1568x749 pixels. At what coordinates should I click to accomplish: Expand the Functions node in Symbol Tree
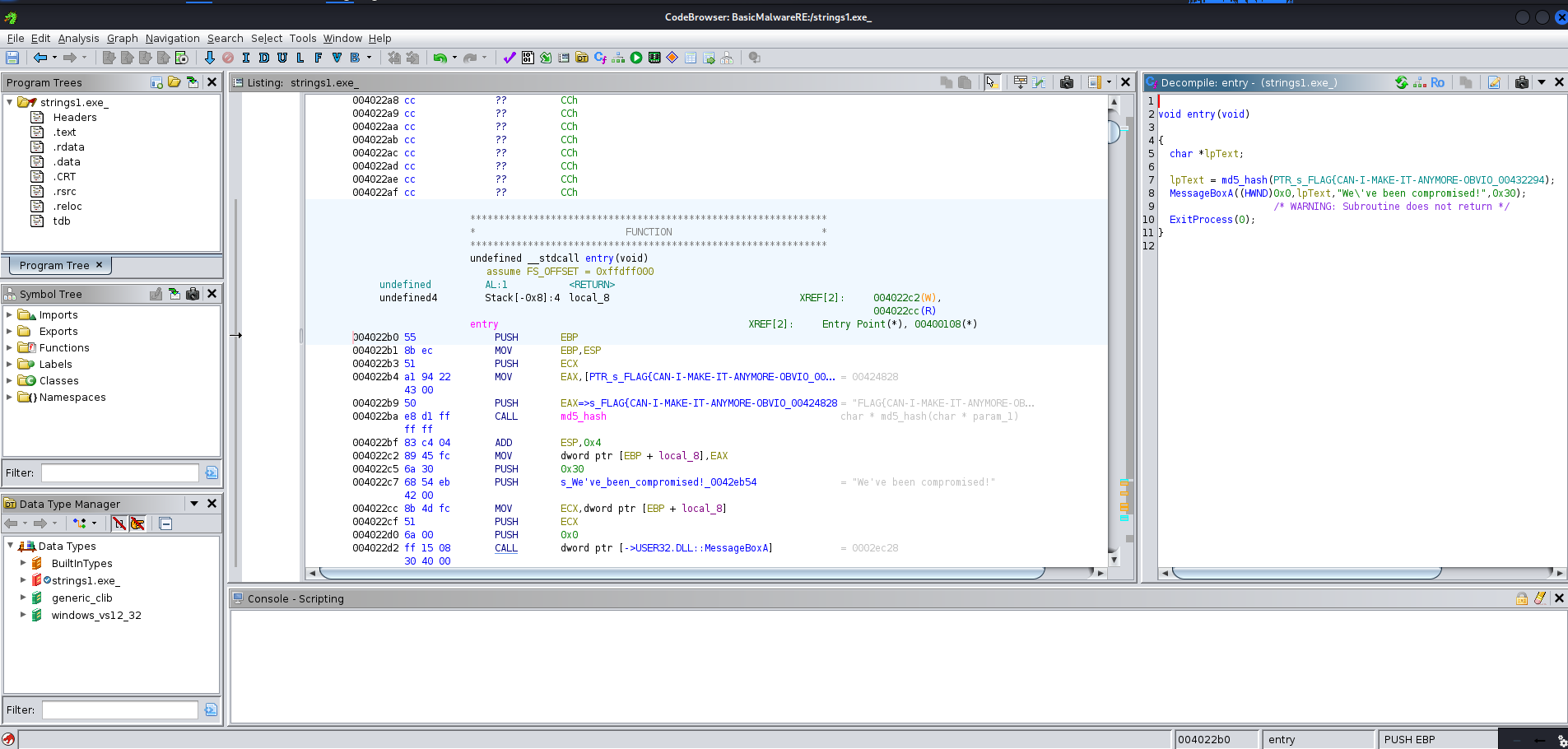pyautogui.click(x=9, y=347)
